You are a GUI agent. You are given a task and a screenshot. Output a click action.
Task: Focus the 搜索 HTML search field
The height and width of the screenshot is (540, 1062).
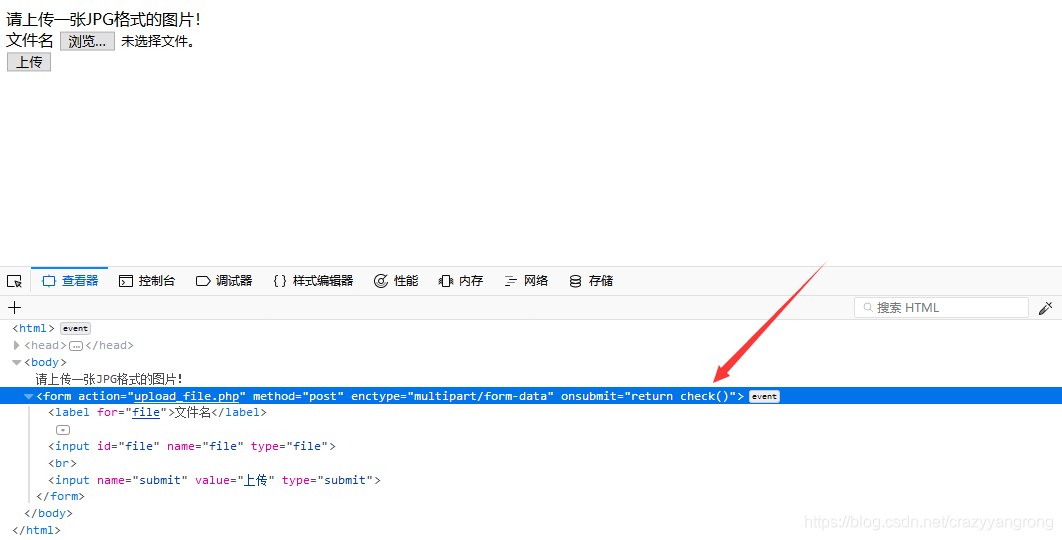click(941, 308)
